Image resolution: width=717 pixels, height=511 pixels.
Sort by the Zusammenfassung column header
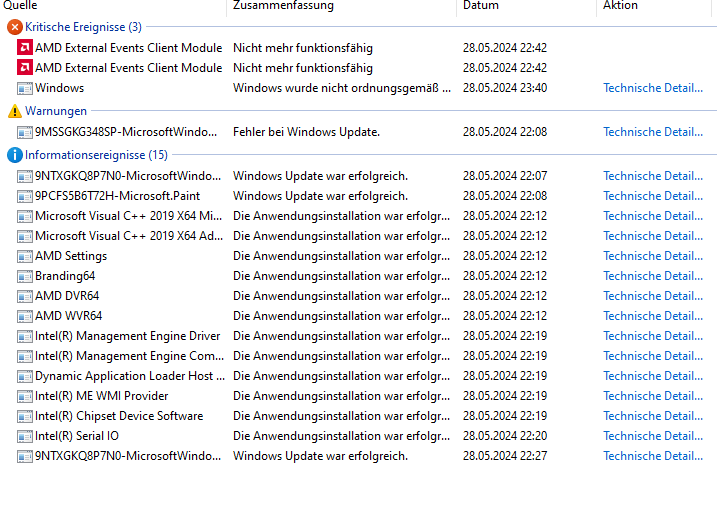284,5
